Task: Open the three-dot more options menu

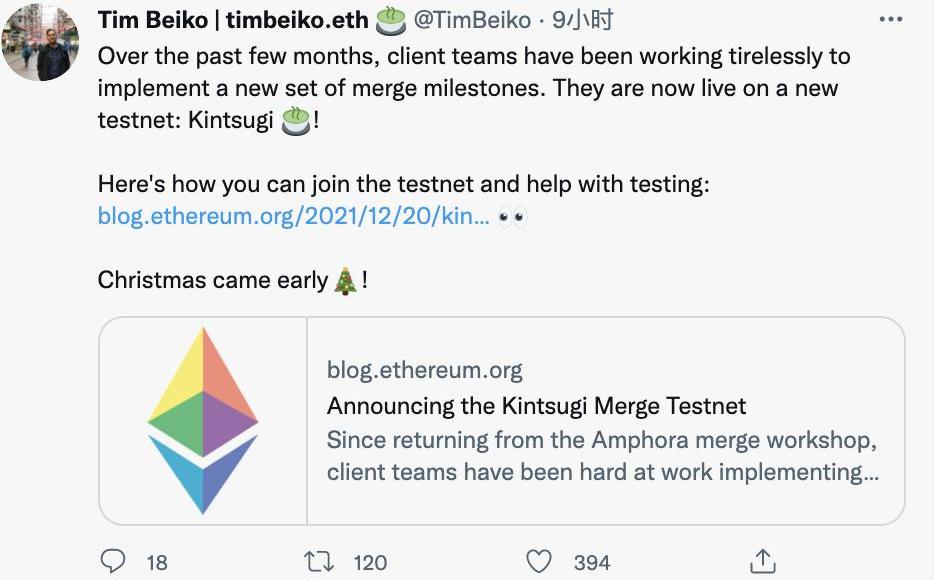Action: (x=889, y=19)
